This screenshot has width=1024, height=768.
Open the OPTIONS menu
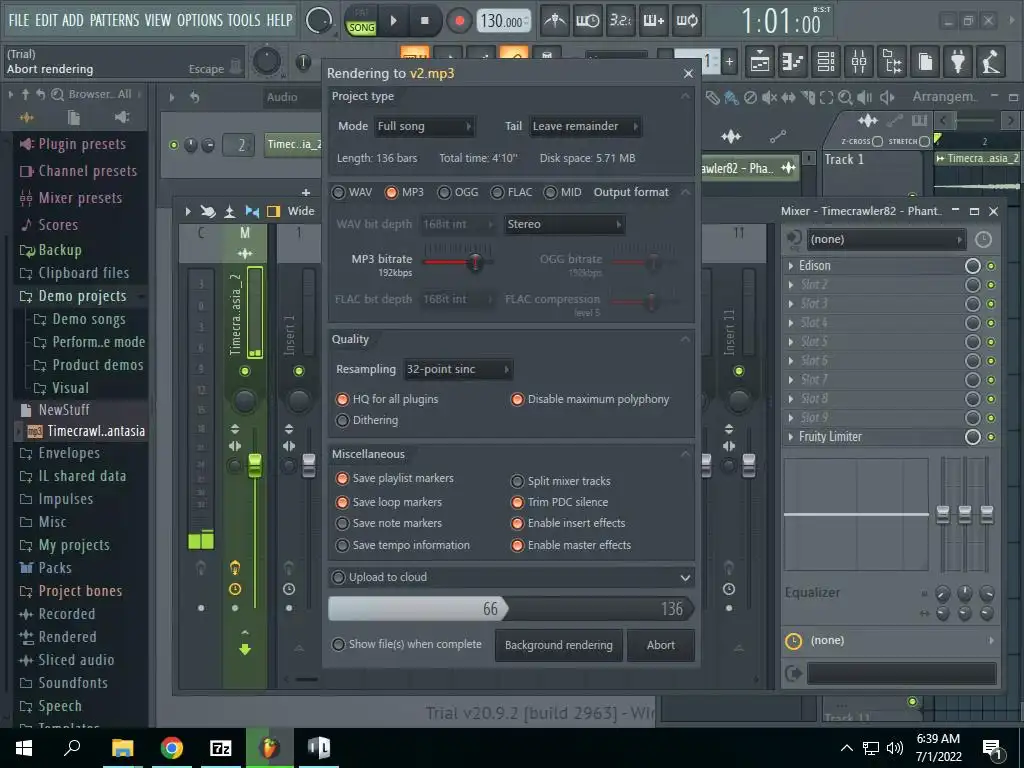click(200, 20)
